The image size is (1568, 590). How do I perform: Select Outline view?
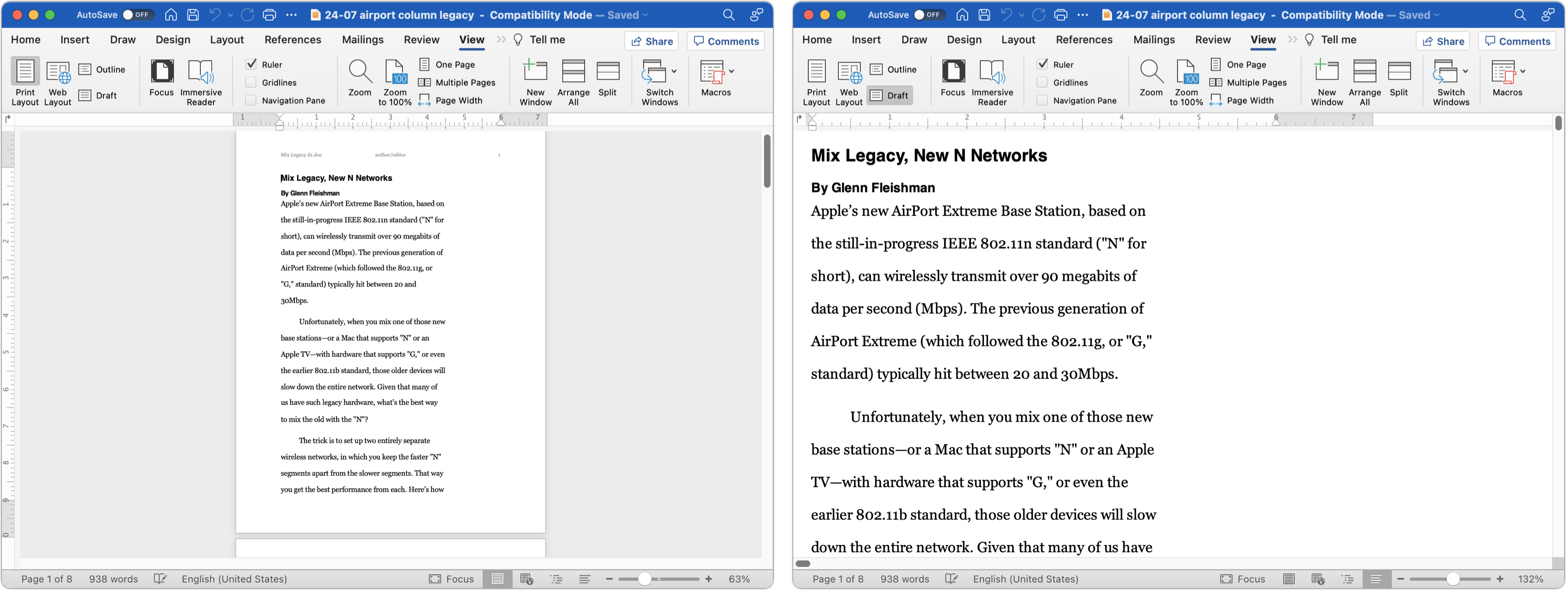tap(104, 69)
